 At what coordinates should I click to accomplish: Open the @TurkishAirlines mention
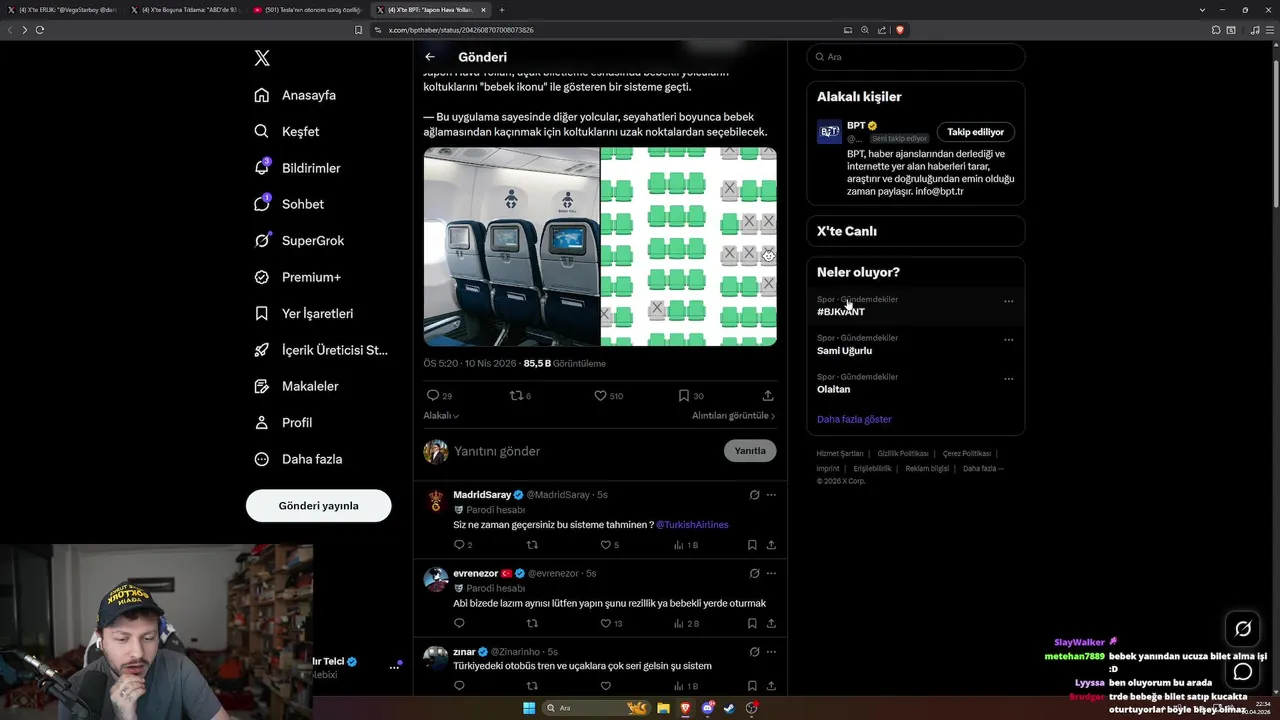coord(692,525)
